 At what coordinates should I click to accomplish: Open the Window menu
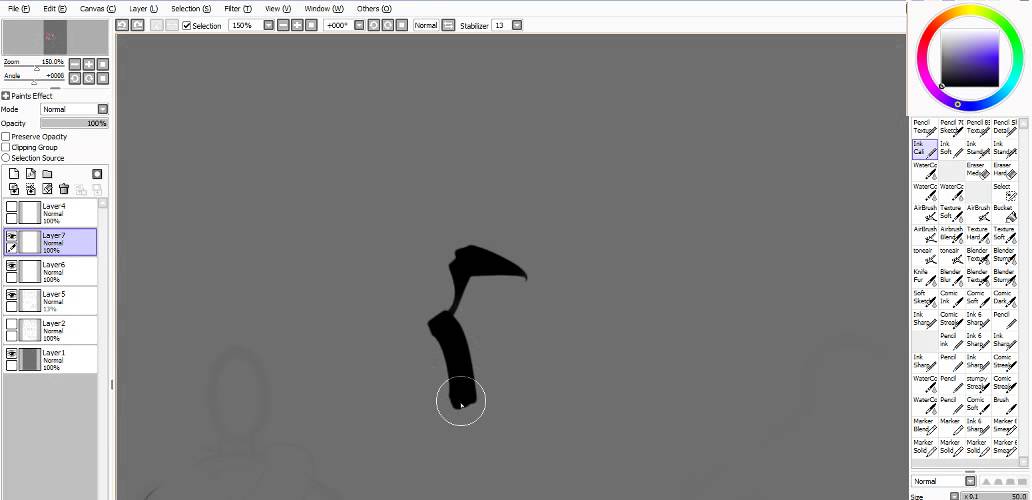coord(324,9)
